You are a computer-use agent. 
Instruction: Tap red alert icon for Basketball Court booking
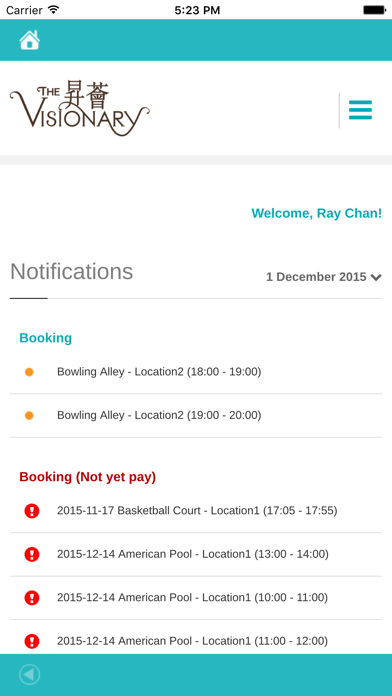[x=32, y=511]
